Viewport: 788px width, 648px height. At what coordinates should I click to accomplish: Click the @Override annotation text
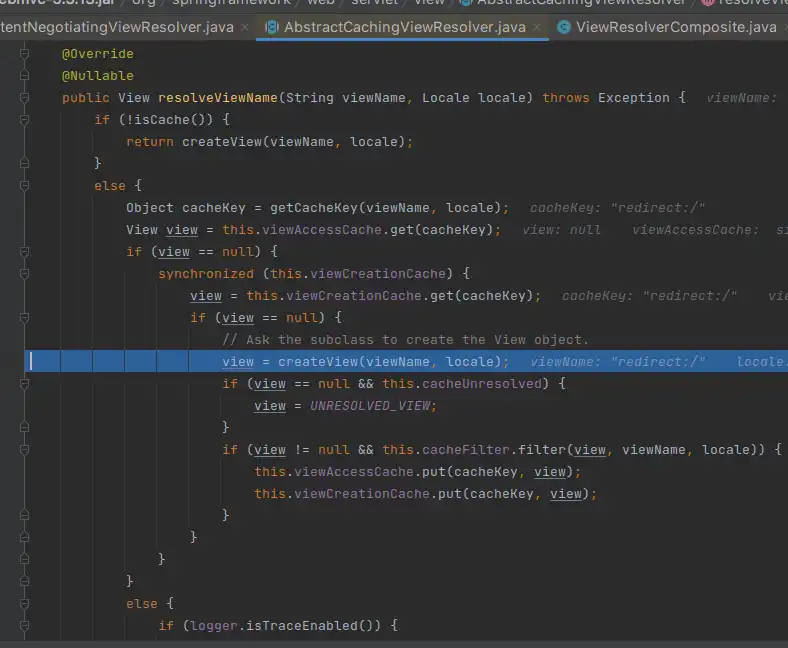(97, 53)
